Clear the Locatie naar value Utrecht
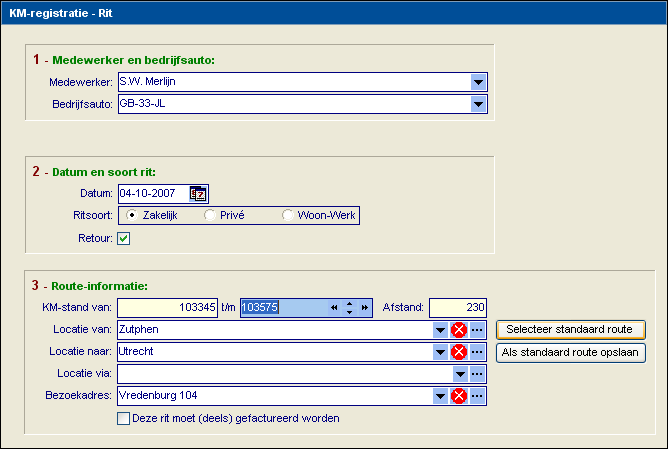The image size is (668, 449). tap(459, 352)
